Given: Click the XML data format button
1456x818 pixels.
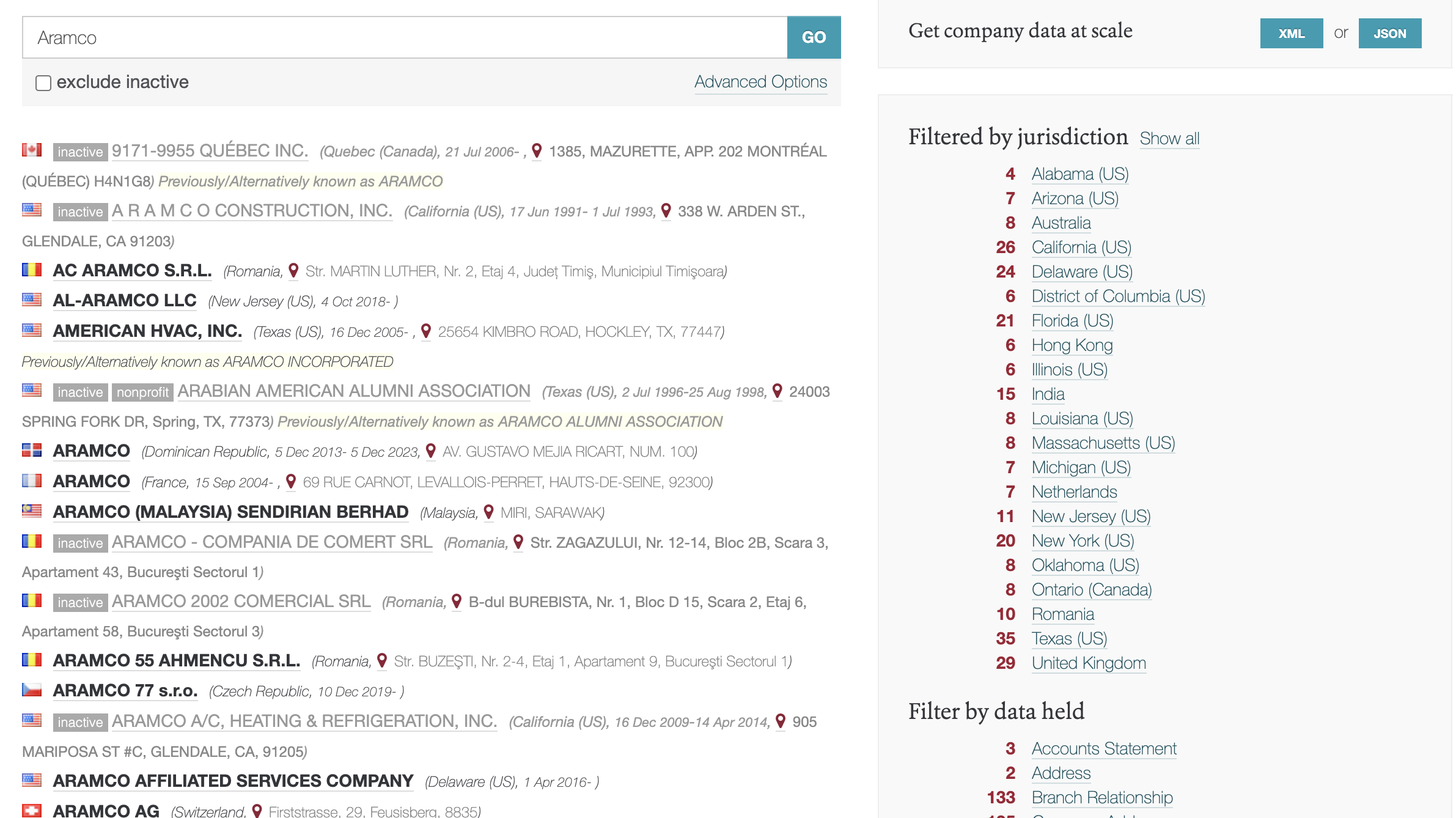Looking at the screenshot, I should [1291, 33].
